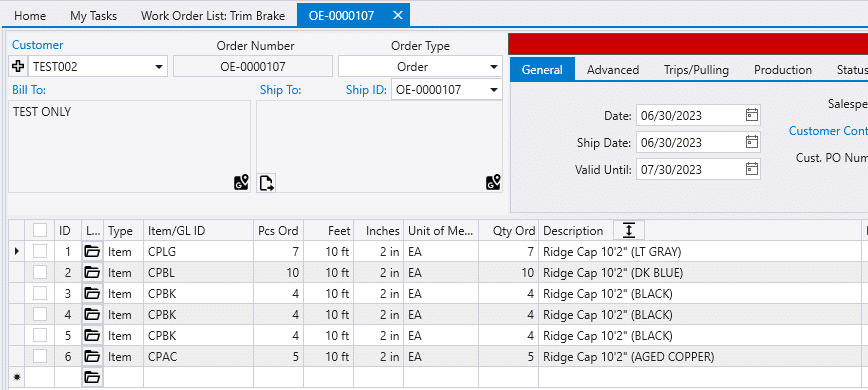Viewport: 868px width, 390px height.
Task: Select the CPAC item cell
Action: pos(199,357)
